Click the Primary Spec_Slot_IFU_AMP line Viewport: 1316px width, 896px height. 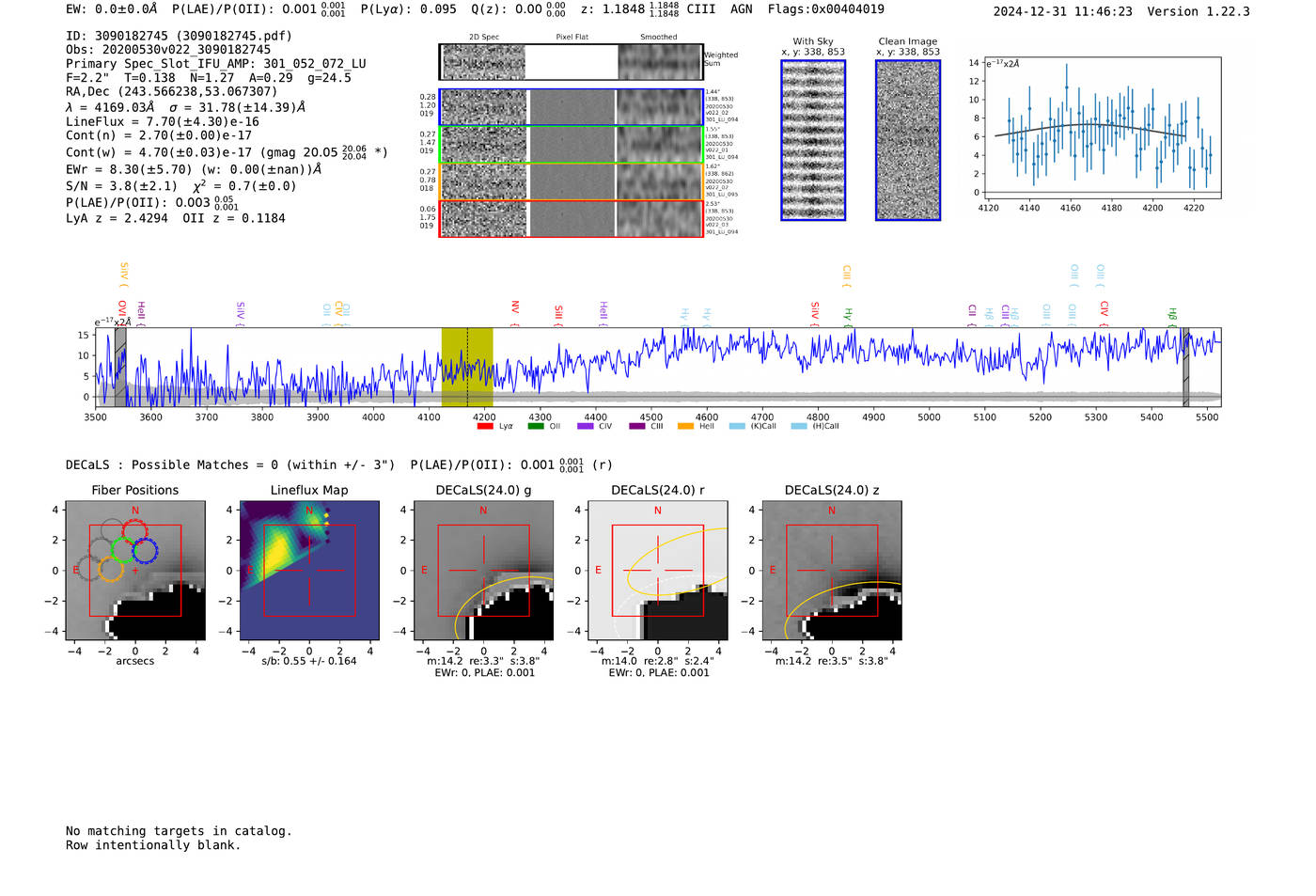[216, 64]
